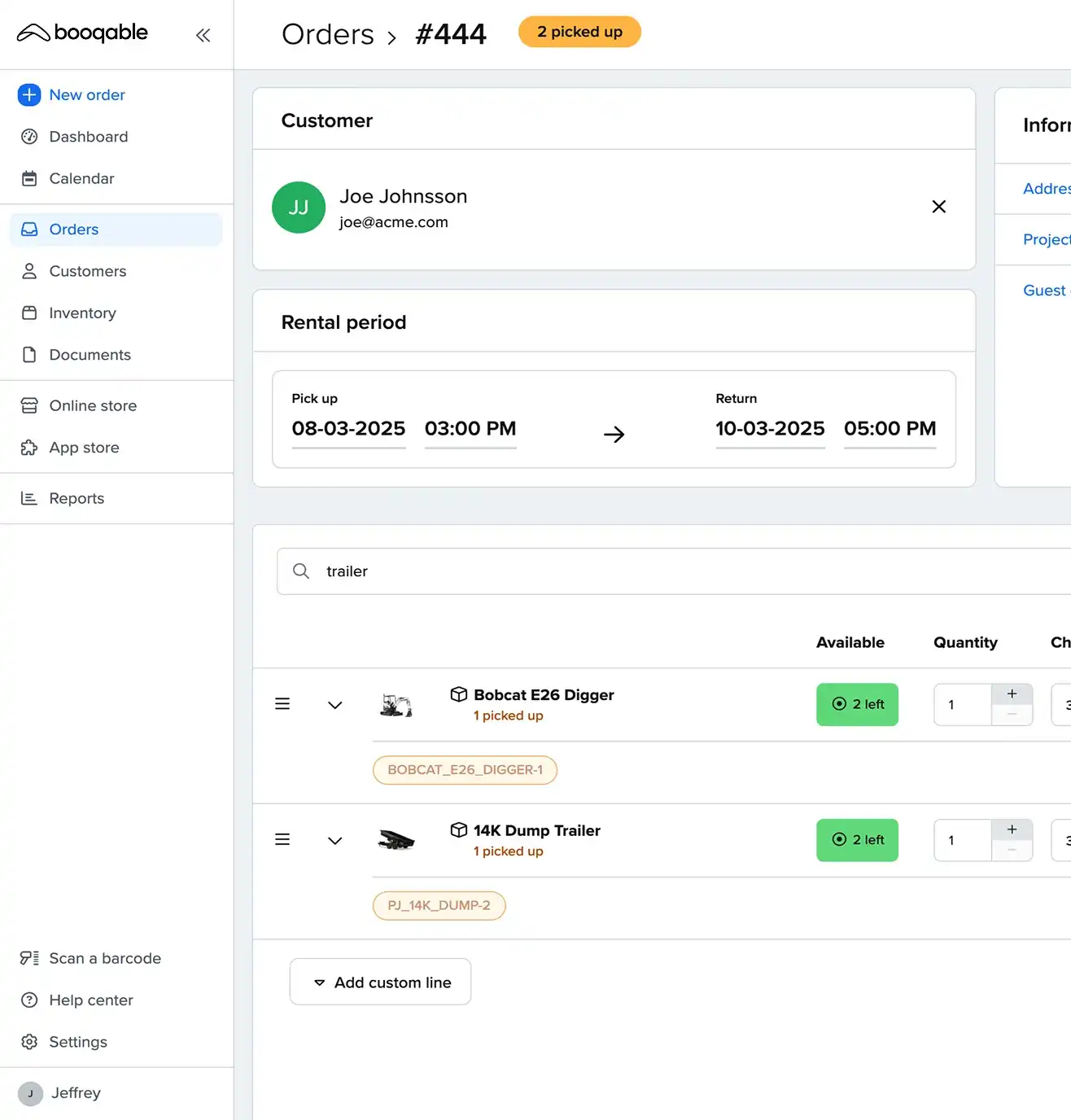Expand the 14K Dump Trailer row
This screenshot has height=1120, width=1071.
tap(334, 840)
